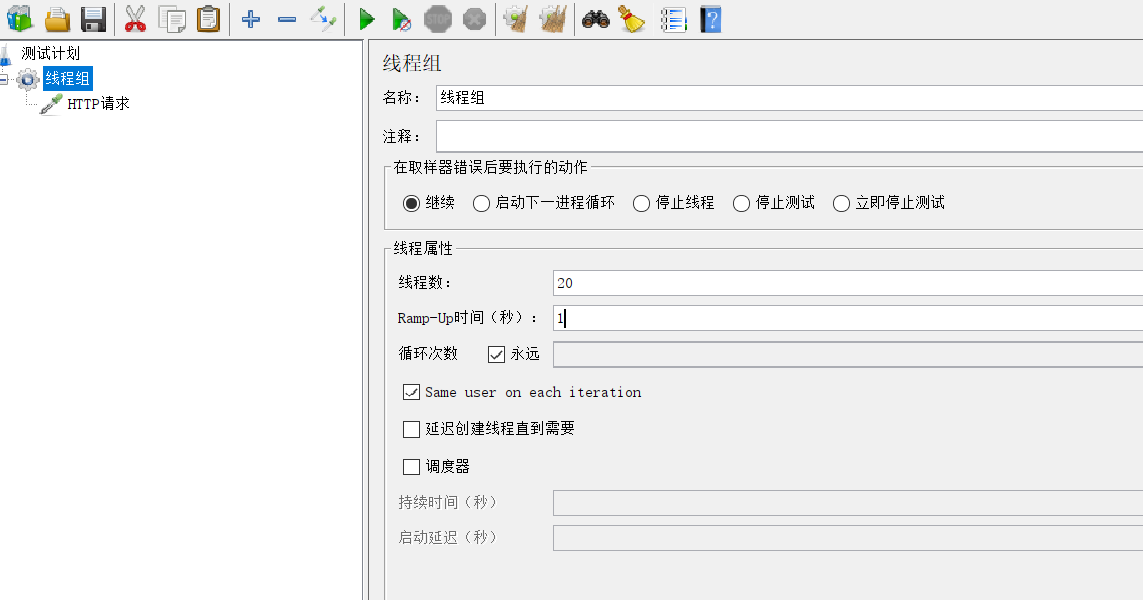The image size is (1143, 600).
Task: Collapse all with minus icon
Action: click(x=287, y=19)
